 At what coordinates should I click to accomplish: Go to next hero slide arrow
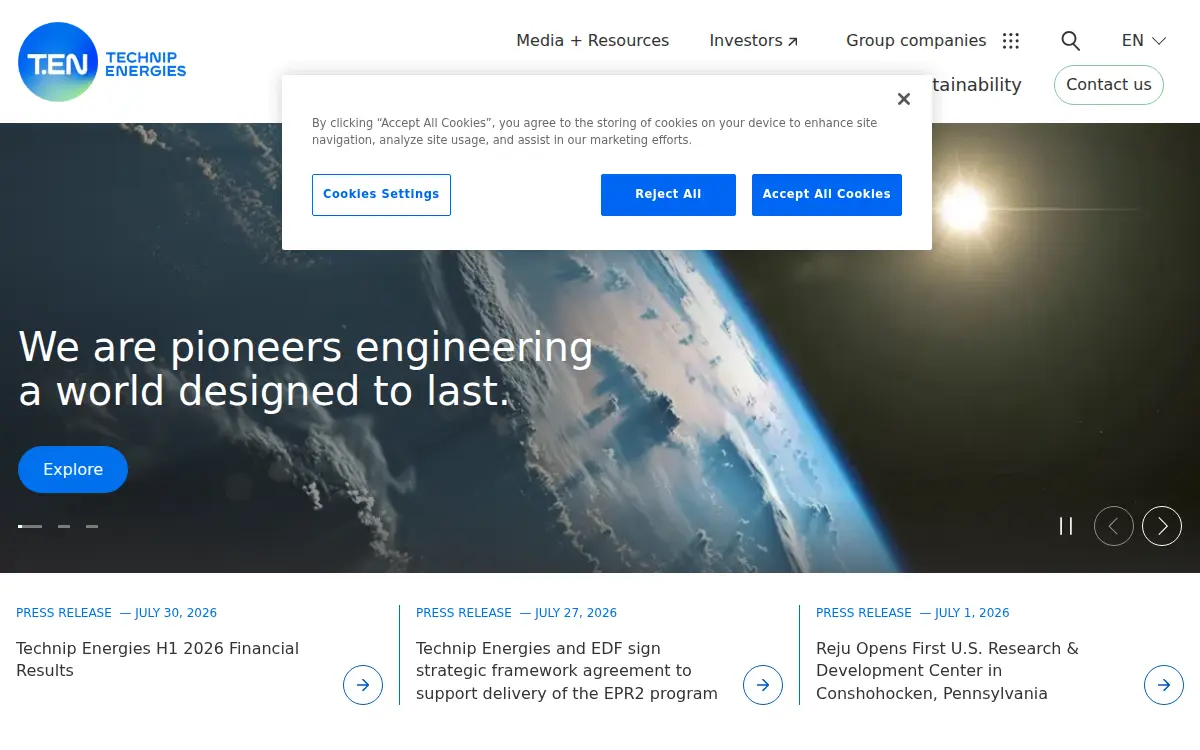tap(1162, 526)
